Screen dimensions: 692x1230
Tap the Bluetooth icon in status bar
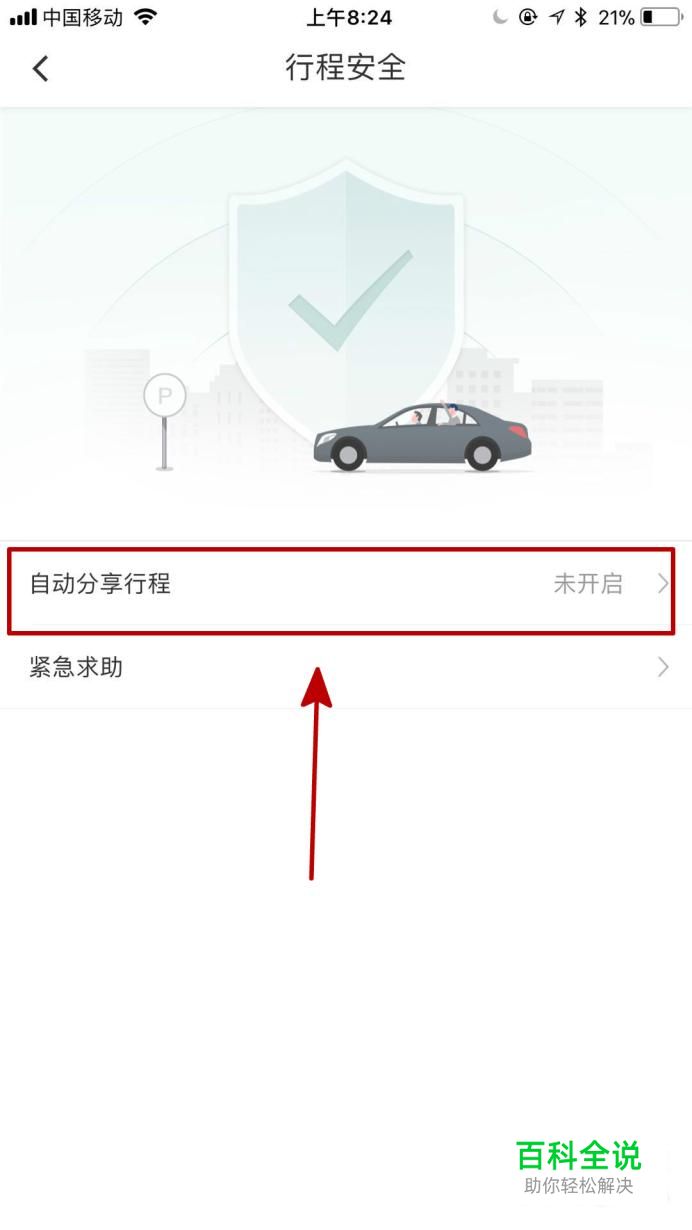(581, 17)
